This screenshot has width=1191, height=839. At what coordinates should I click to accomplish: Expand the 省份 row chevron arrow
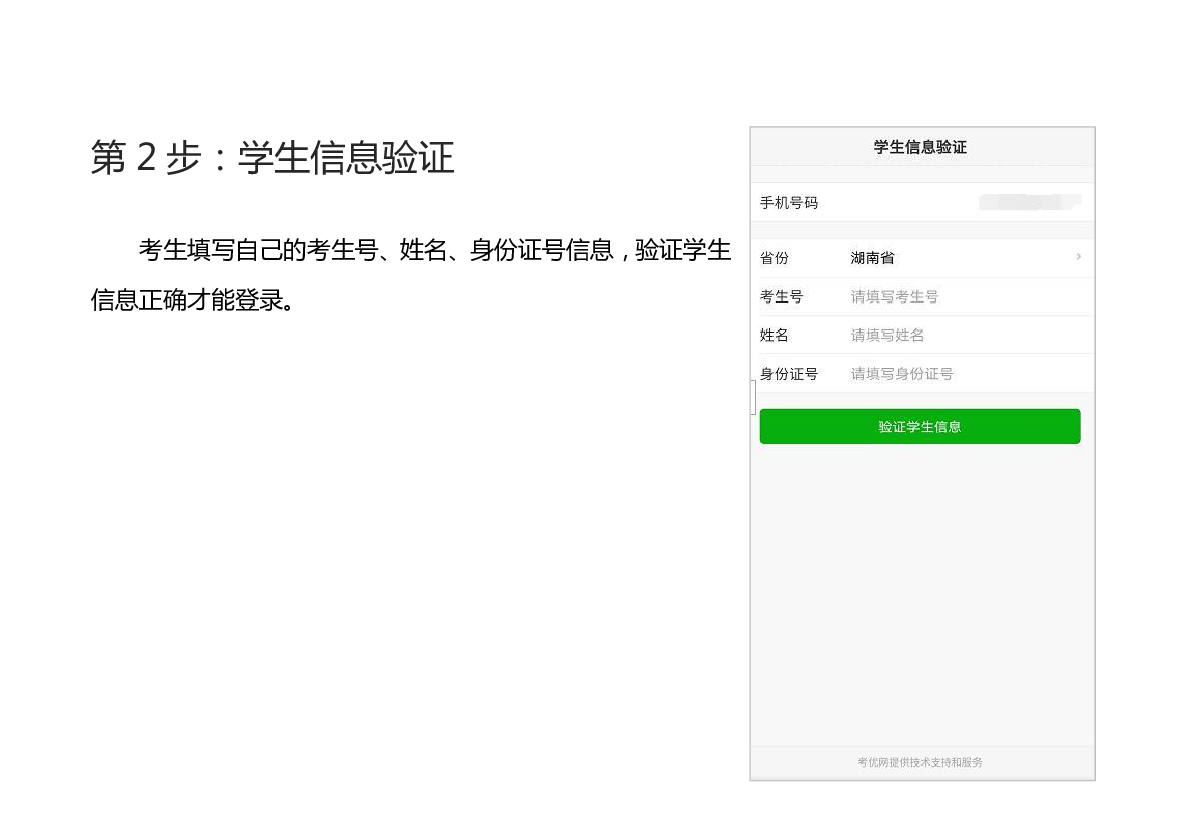point(1078,257)
